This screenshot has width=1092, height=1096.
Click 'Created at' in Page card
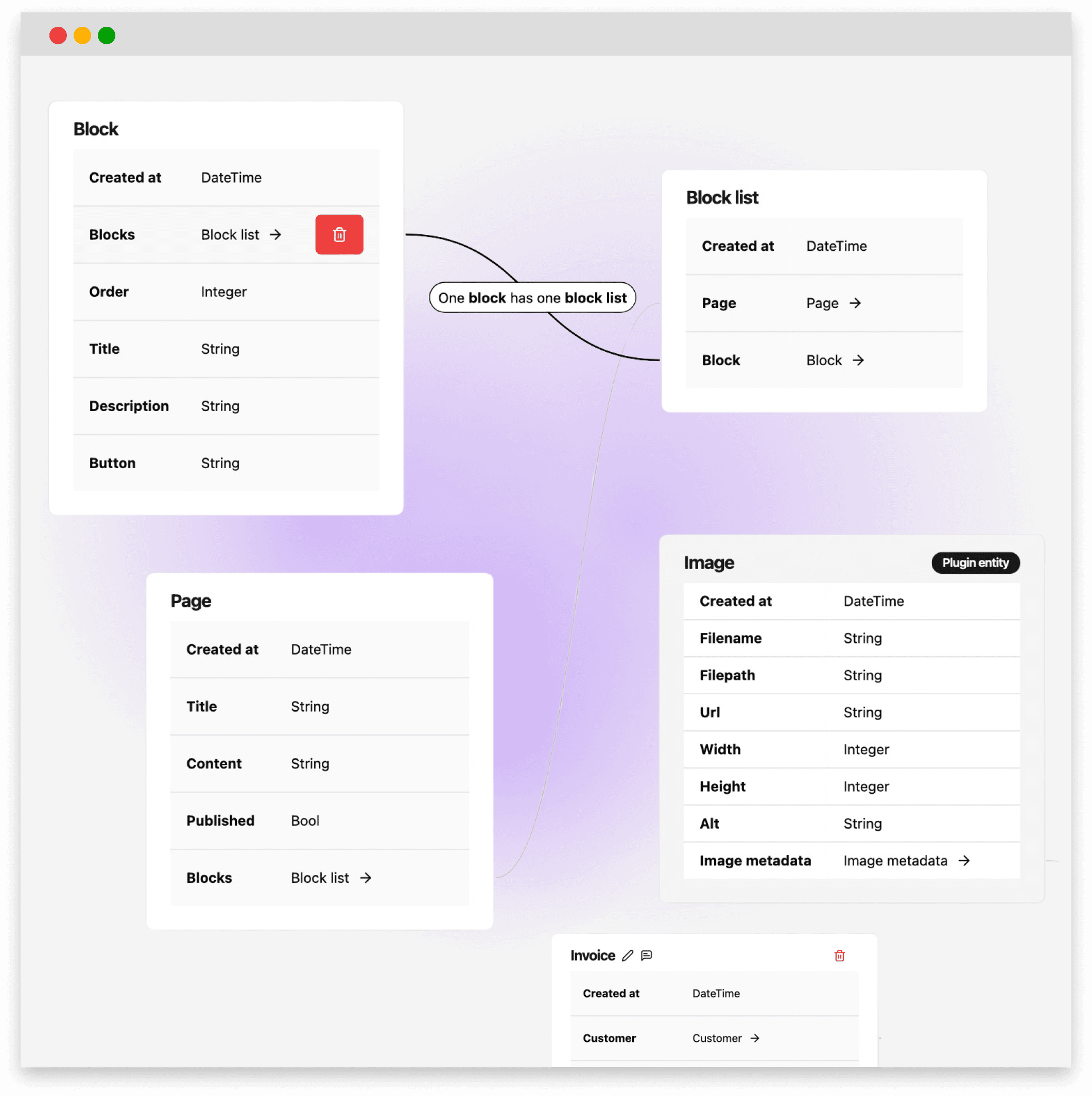[x=222, y=649]
